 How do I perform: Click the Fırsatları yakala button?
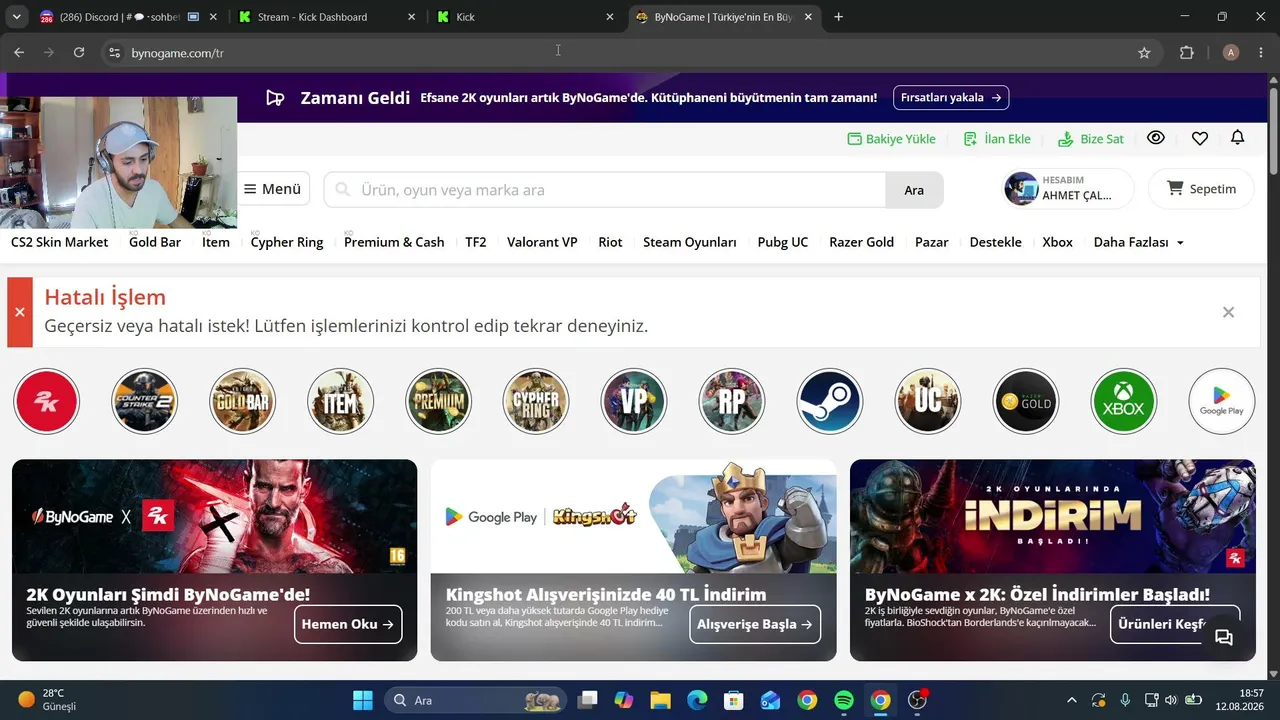(951, 97)
